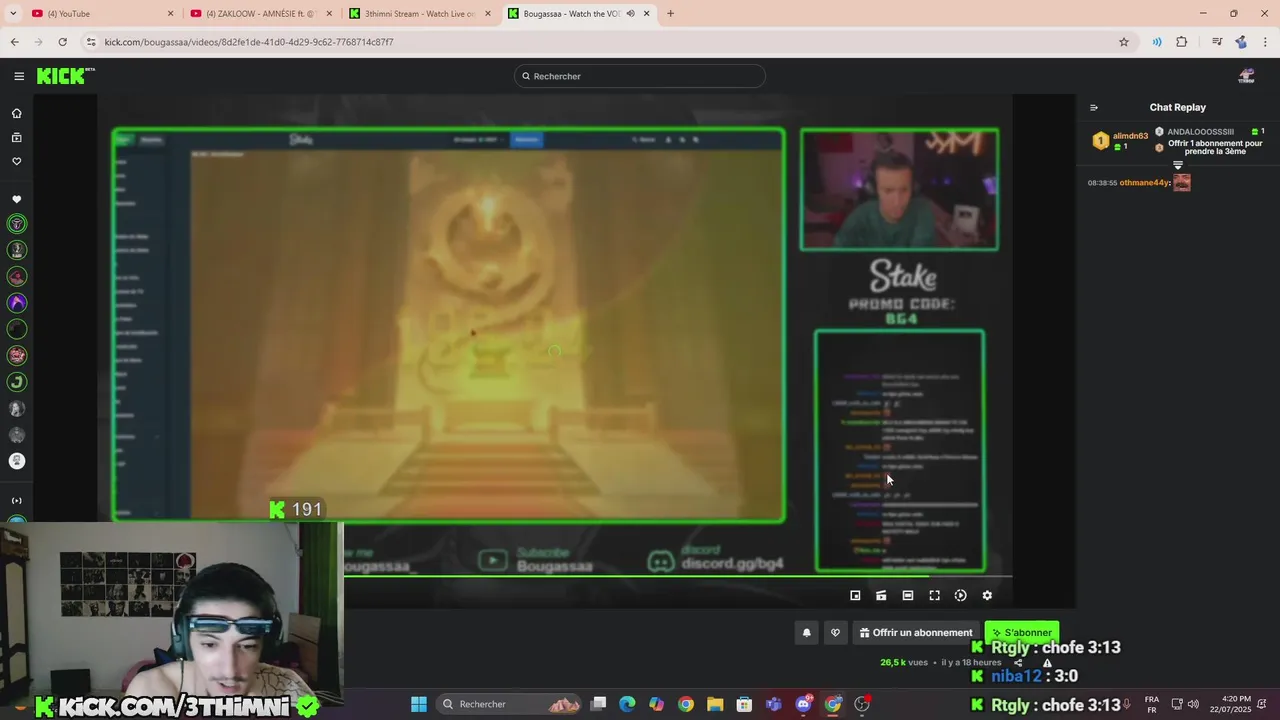Toggle the follow heart button
The height and width of the screenshot is (720, 1280).
click(x=835, y=633)
